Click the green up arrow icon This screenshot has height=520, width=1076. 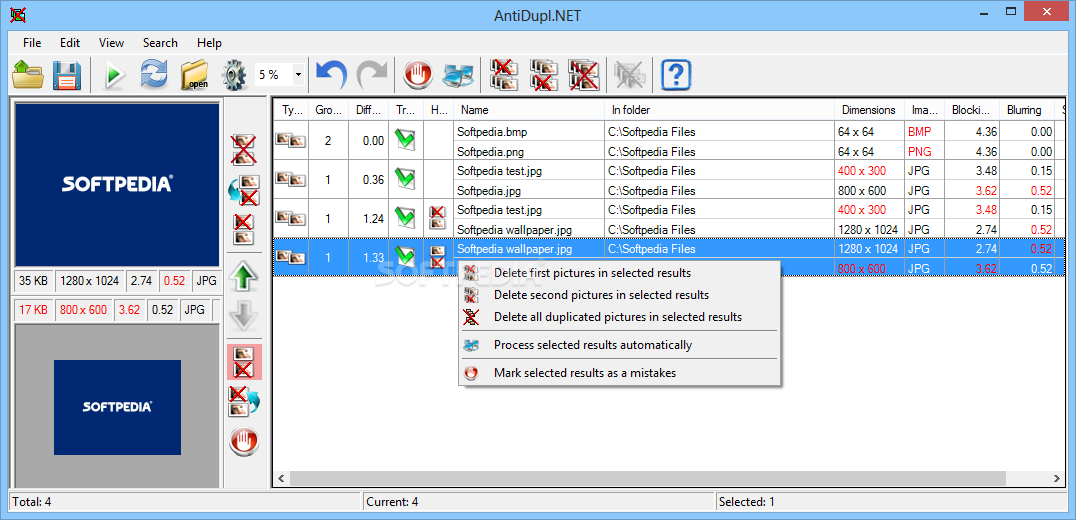tap(244, 276)
